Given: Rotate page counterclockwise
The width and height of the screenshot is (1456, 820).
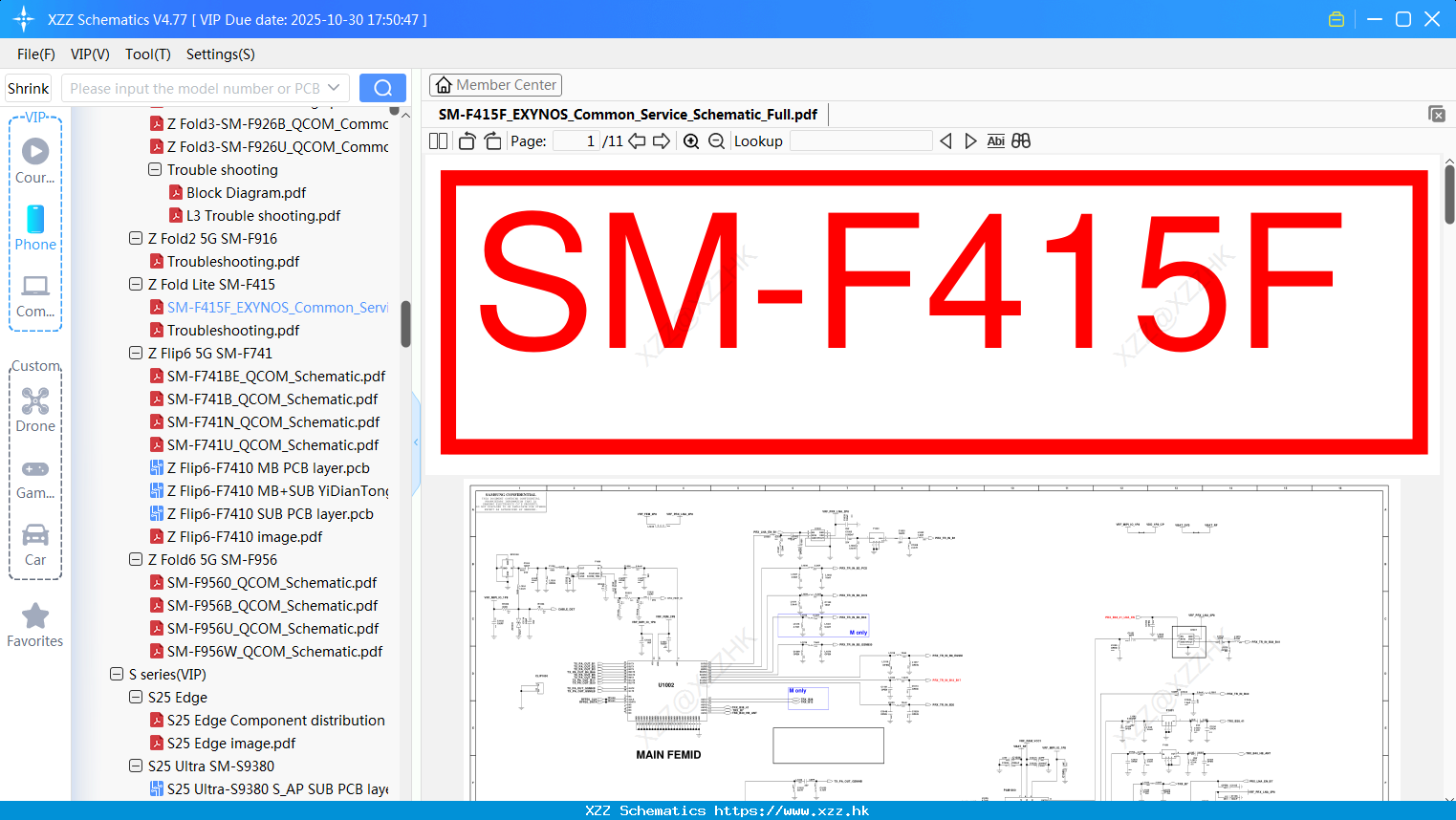Looking at the screenshot, I should [x=467, y=141].
